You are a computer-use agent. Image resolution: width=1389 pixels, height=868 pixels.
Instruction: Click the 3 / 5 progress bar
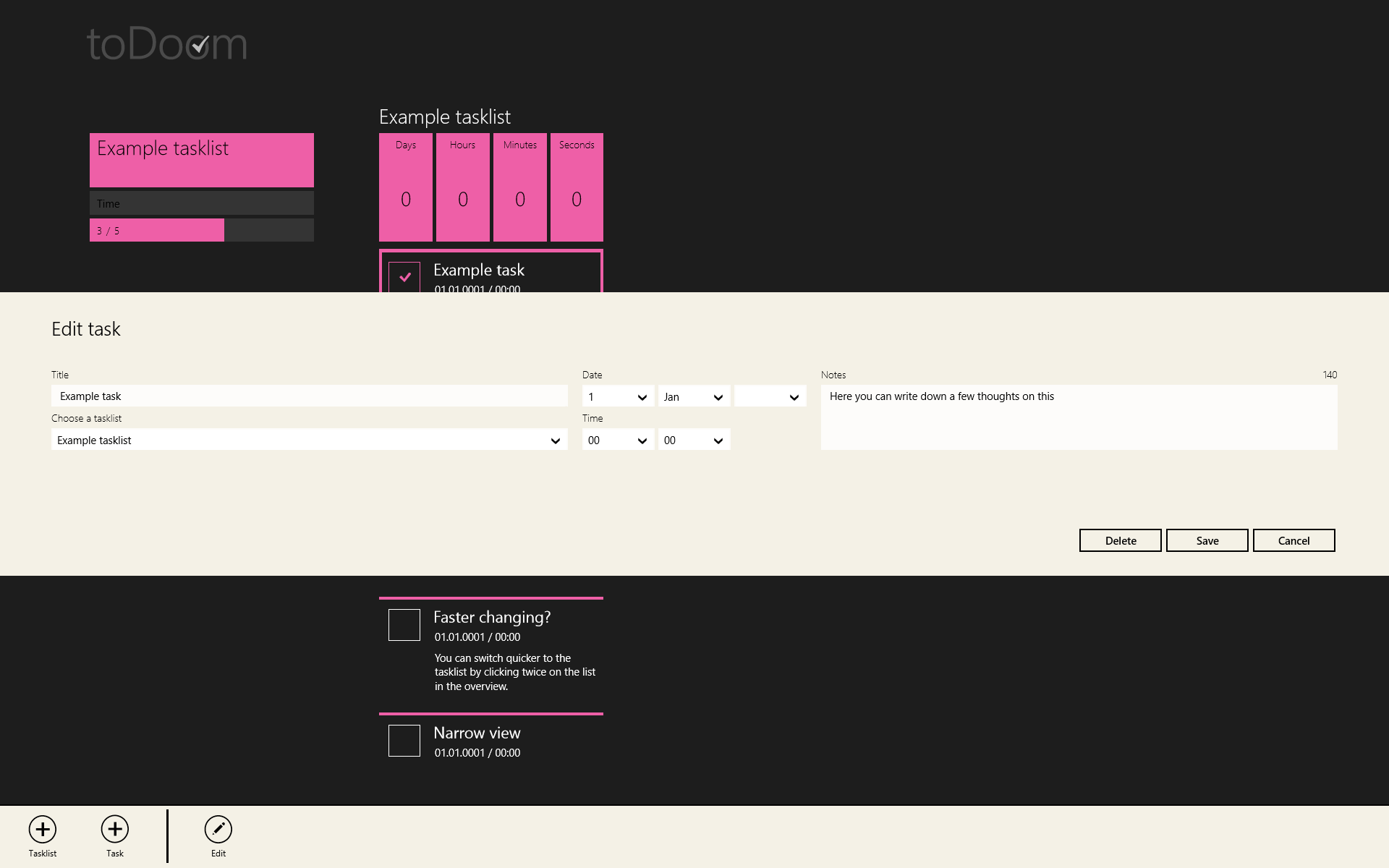point(201,230)
